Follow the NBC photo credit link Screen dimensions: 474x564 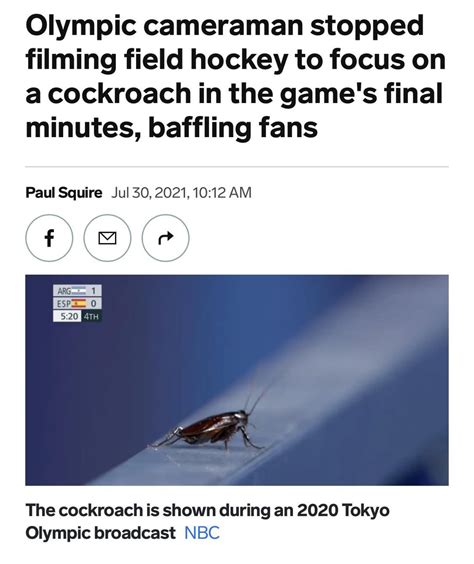point(202,533)
